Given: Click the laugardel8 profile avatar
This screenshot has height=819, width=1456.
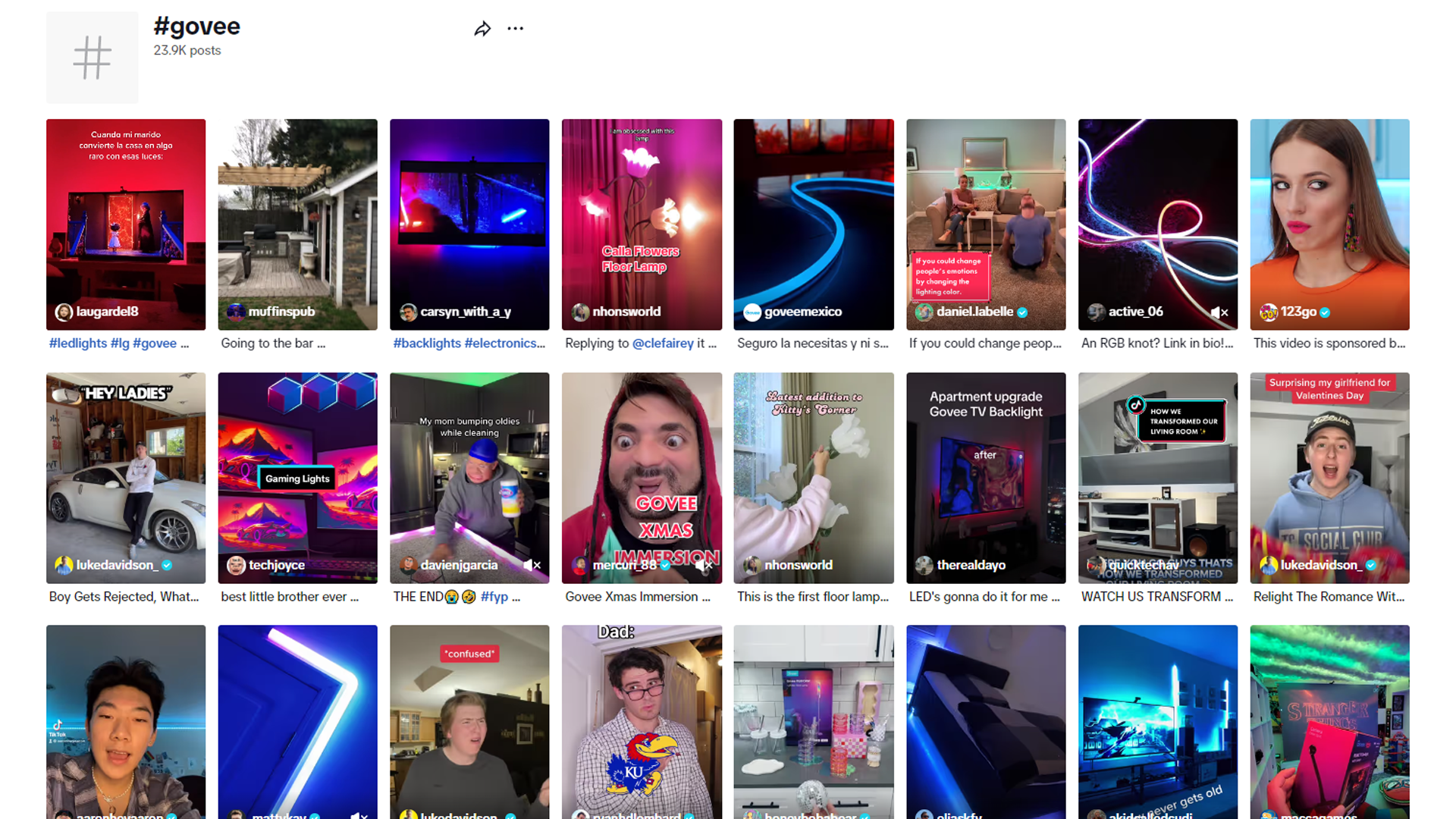Looking at the screenshot, I should (x=64, y=312).
